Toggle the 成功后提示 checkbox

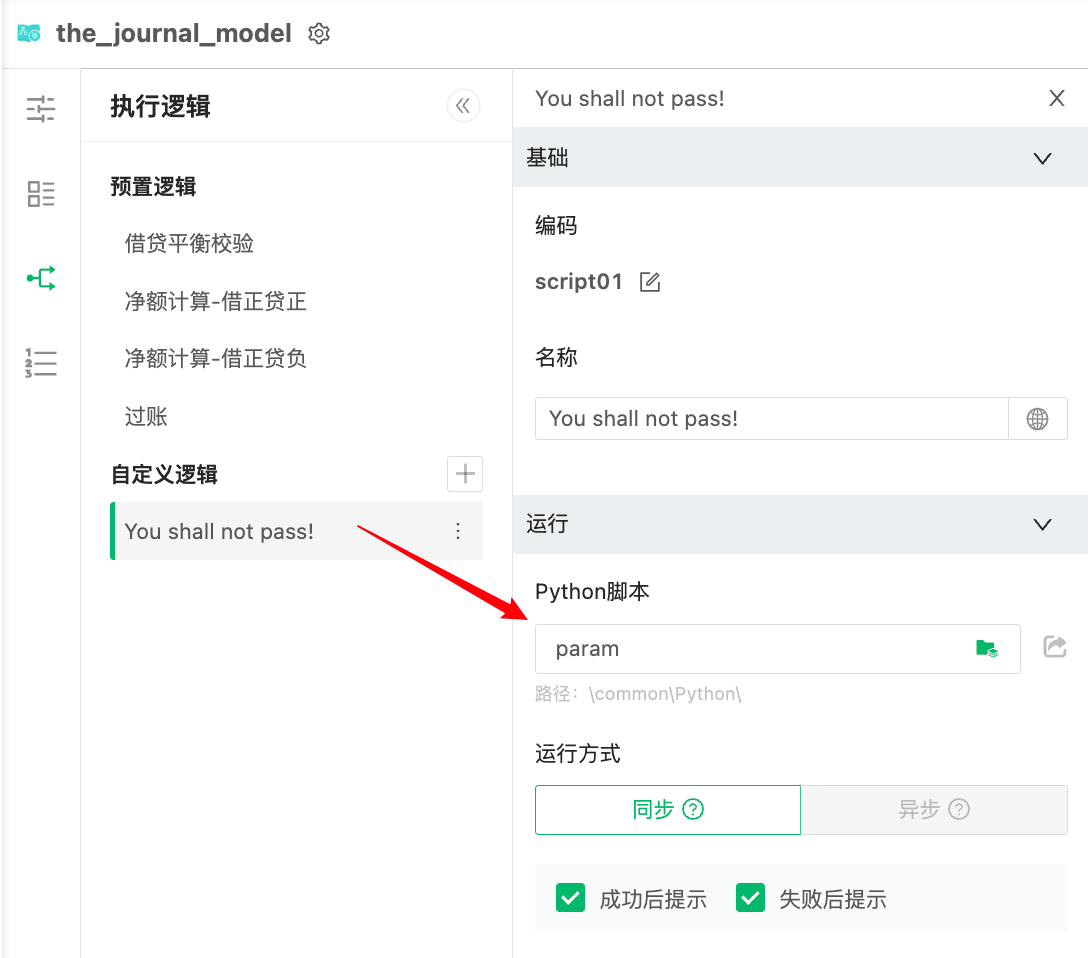pos(570,899)
